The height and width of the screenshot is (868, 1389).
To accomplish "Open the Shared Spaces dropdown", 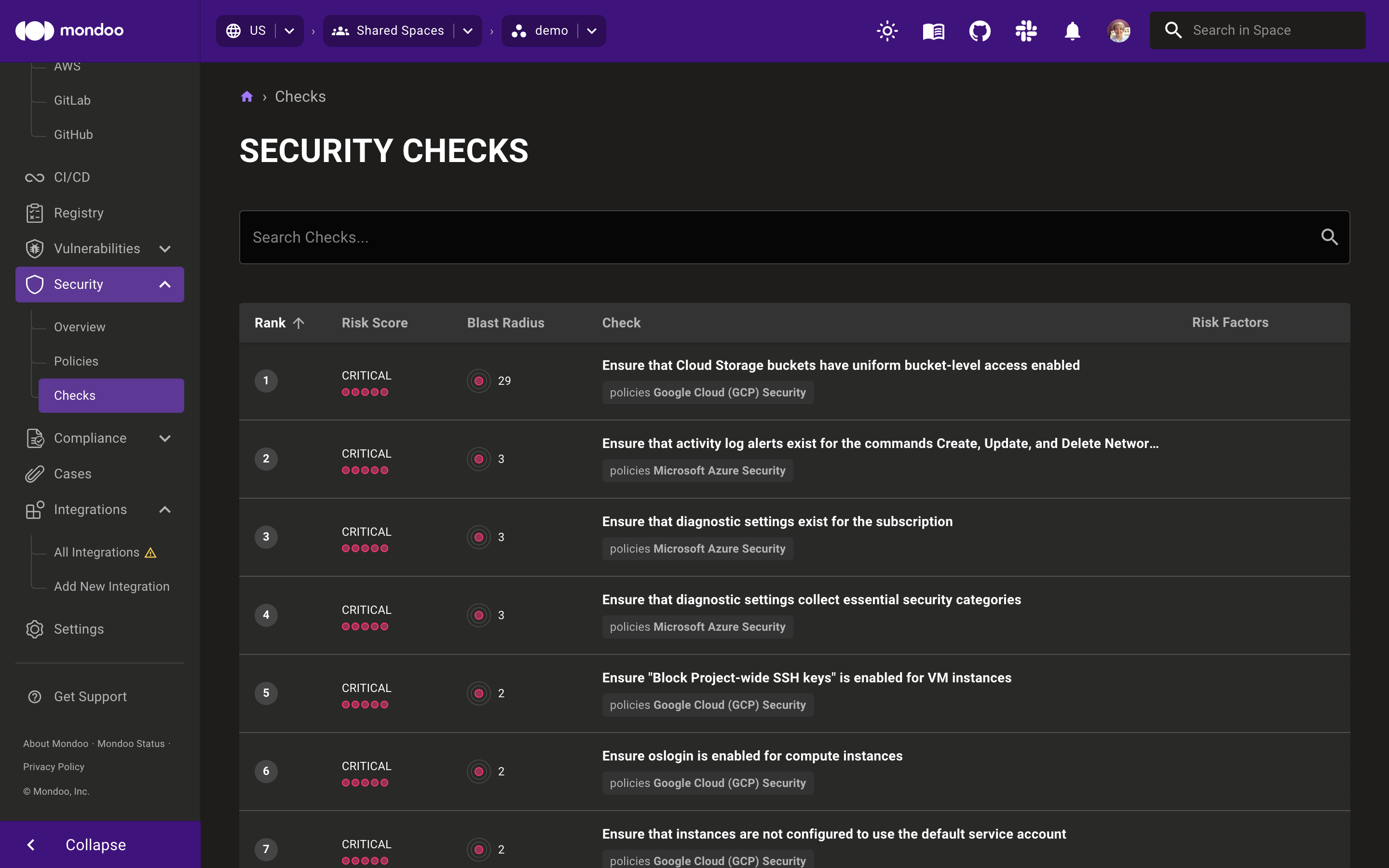I will (x=468, y=30).
